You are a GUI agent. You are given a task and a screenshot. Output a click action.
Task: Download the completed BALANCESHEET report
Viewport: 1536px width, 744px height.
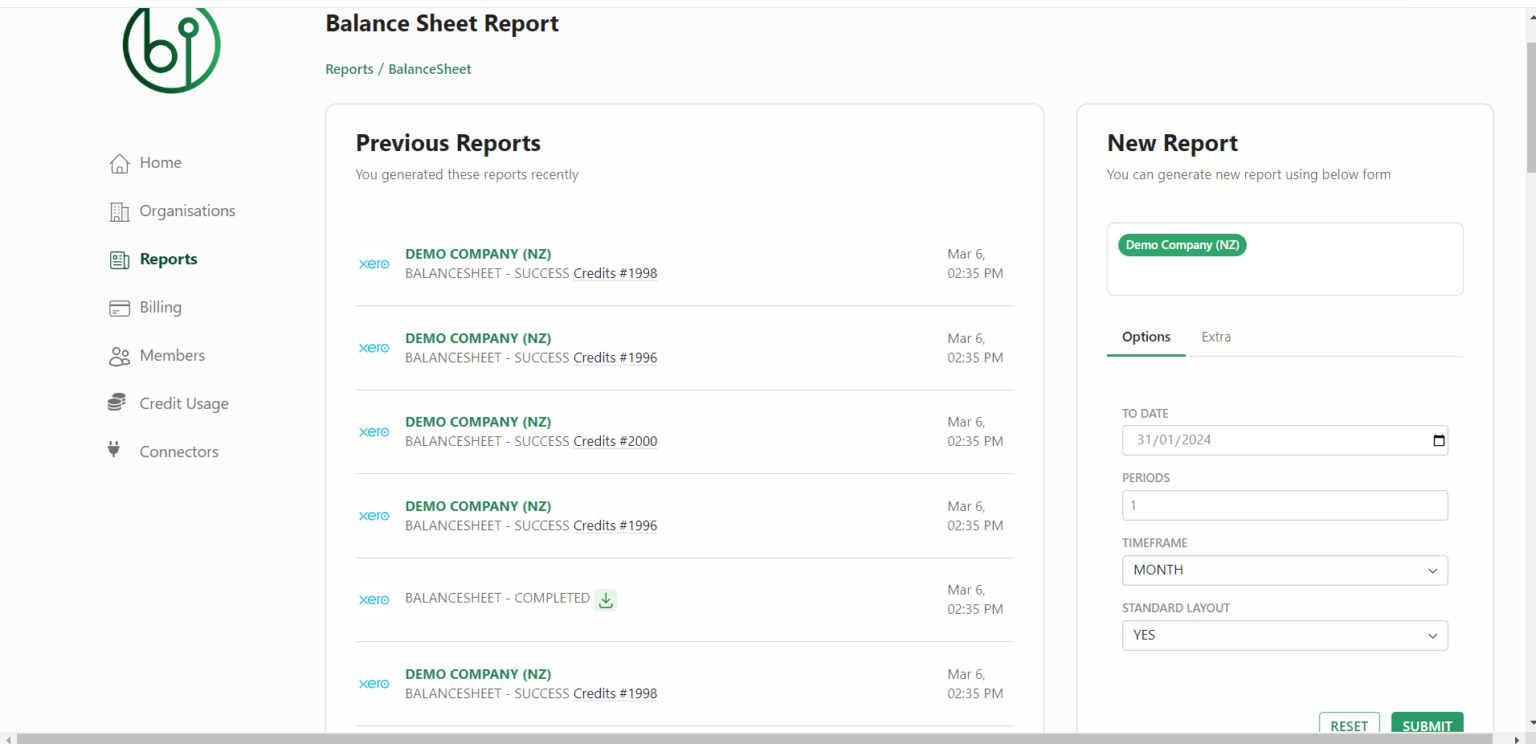[605, 599]
